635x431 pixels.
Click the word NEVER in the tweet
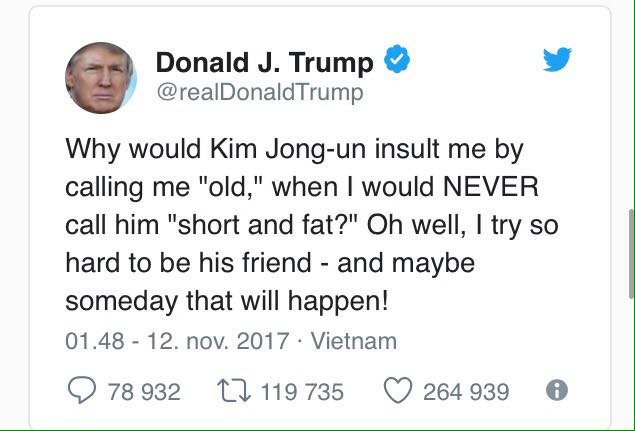(x=493, y=187)
